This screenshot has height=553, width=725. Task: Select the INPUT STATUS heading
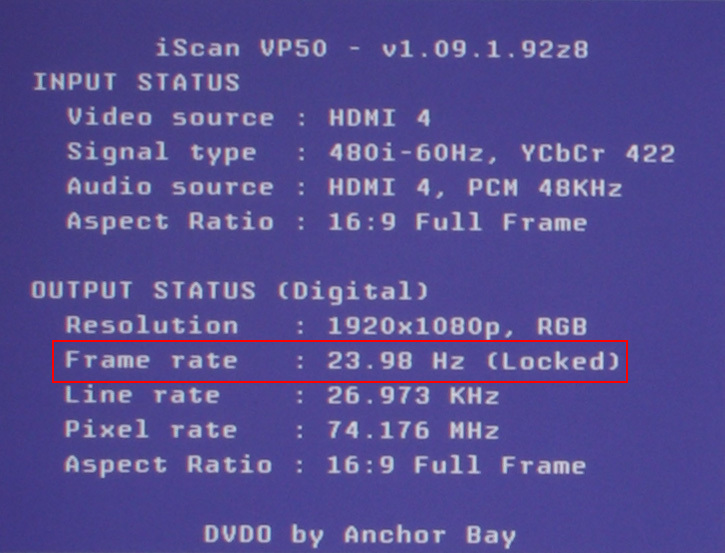point(136,82)
